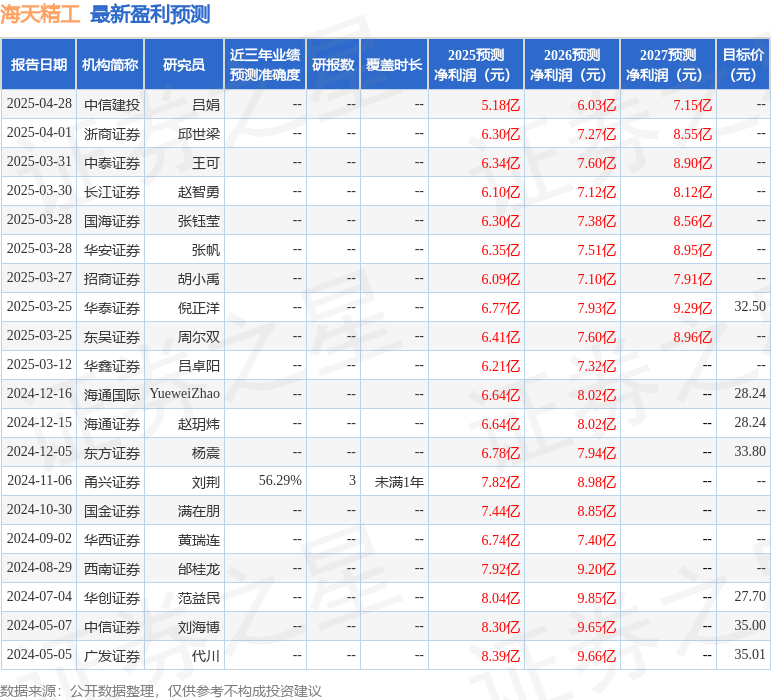Click the 5.18亿 profit value
The width and height of the screenshot is (771, 700).
tap(500, 105)
